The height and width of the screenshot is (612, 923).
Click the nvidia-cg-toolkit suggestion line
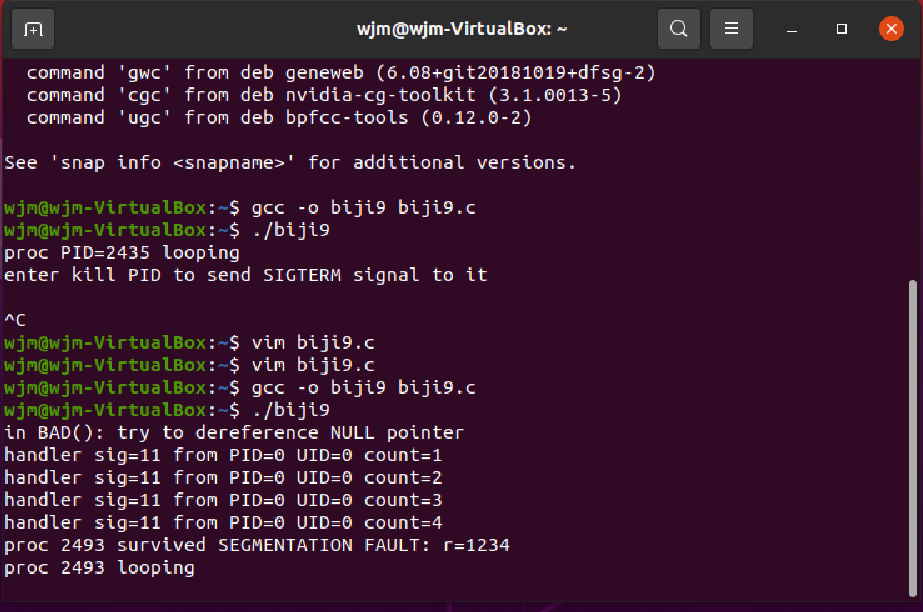point(323,95)
